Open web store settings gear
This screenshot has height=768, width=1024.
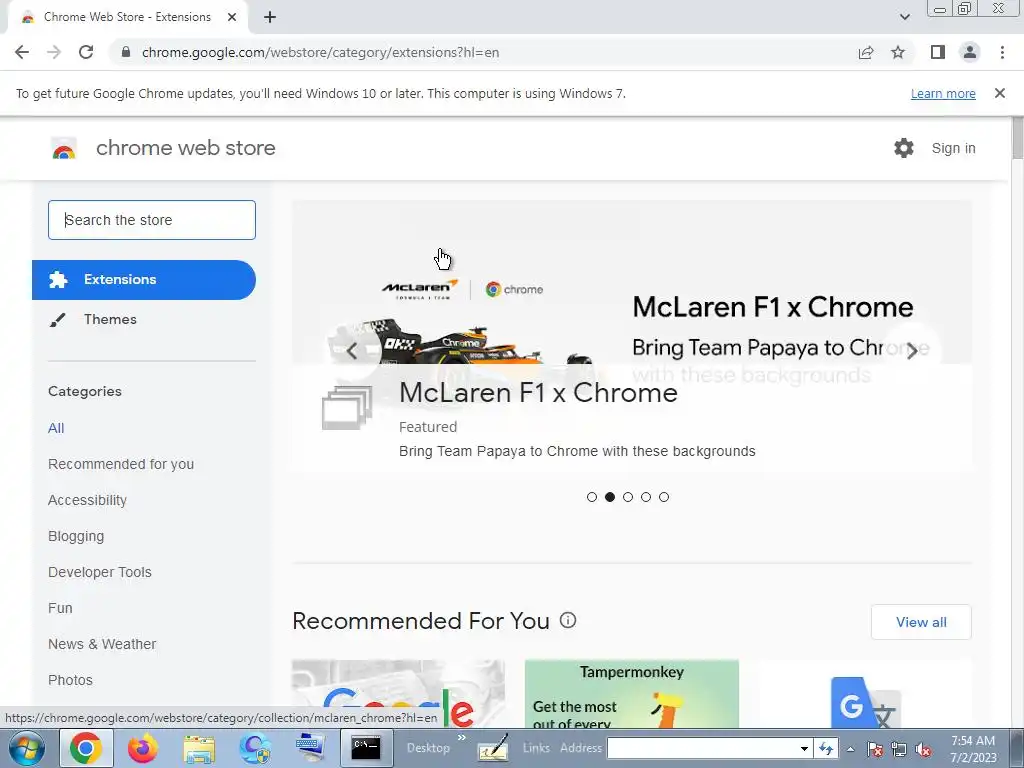[904, 148]
